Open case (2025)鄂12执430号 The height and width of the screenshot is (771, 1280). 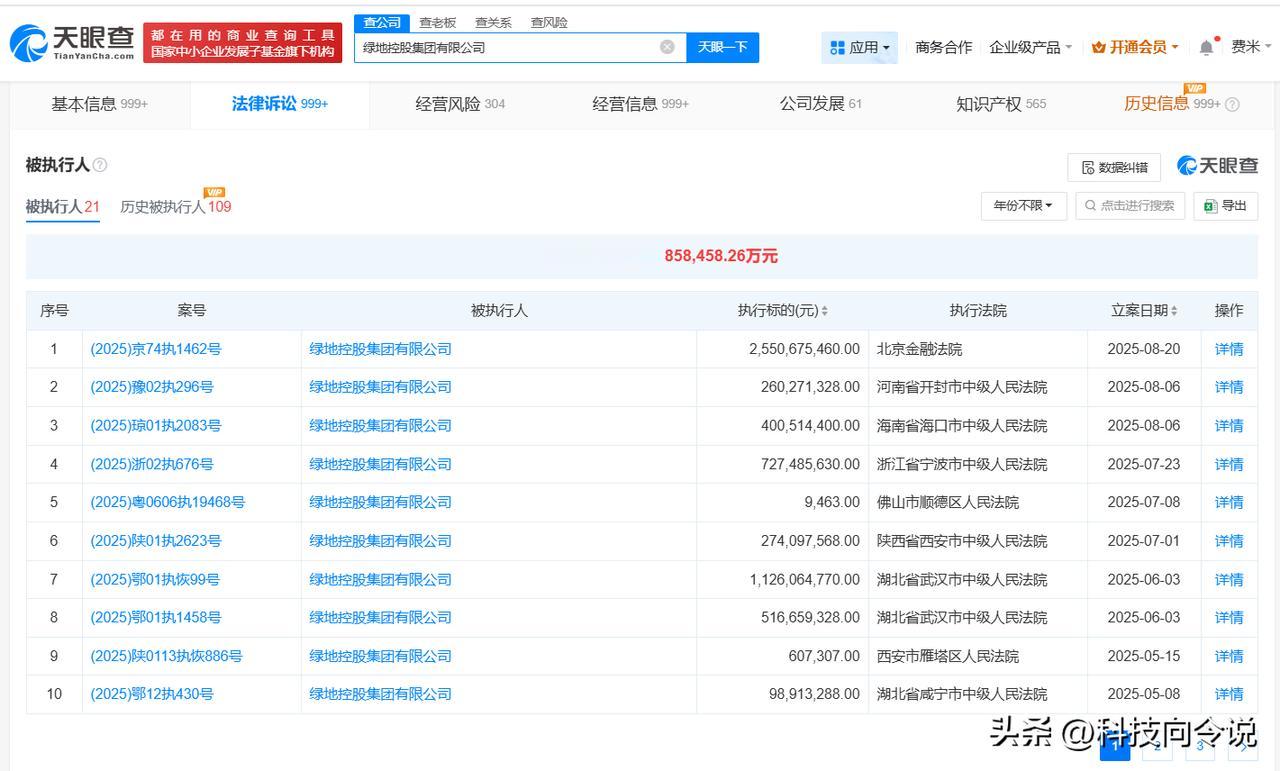pyautogui.click(x=151, y=694)
